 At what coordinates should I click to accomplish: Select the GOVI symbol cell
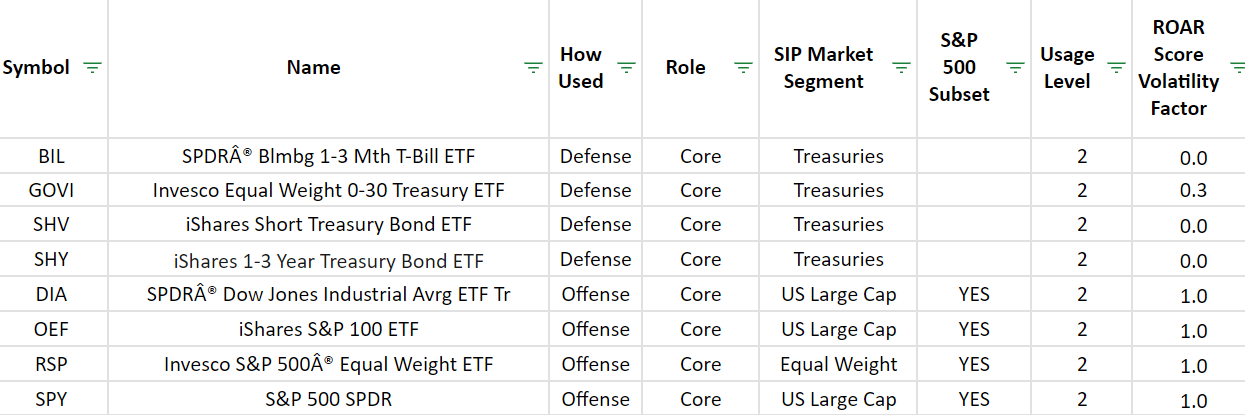click(54, 190)
